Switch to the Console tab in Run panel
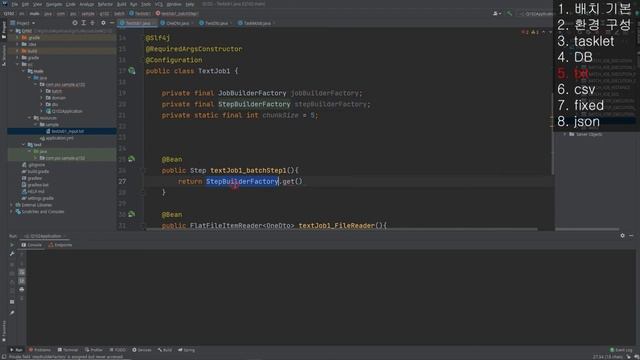This screenshot has width=640, height=360. click(31, 245)
